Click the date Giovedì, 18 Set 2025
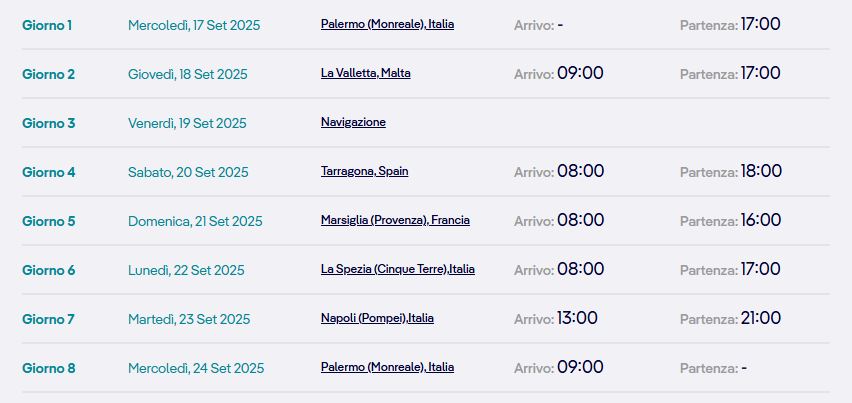 pyautogui.click(x=187, y=74)
